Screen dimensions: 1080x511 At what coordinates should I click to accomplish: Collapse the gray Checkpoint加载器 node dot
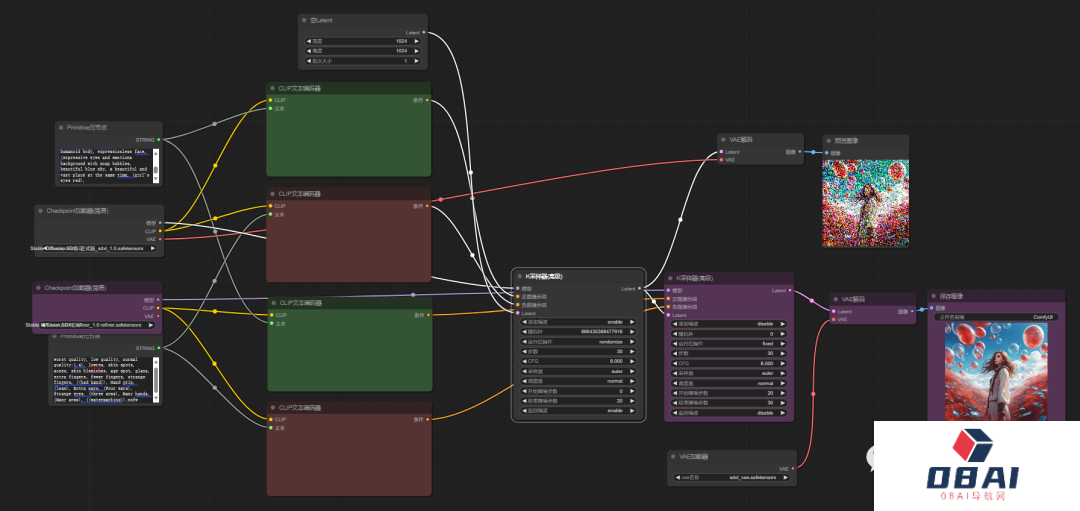(41, 211)
